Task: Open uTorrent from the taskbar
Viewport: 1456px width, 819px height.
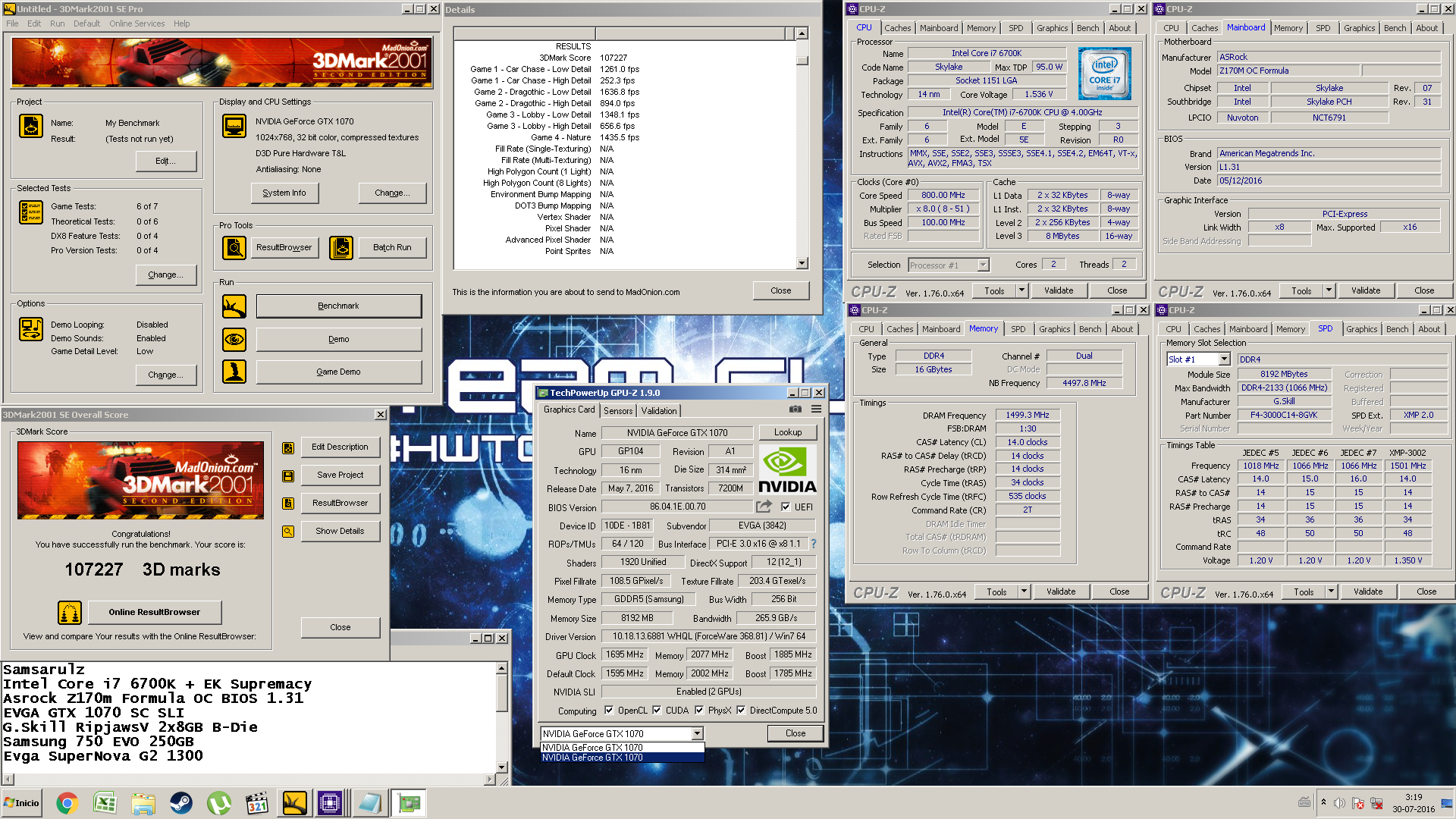Action: 219,803
